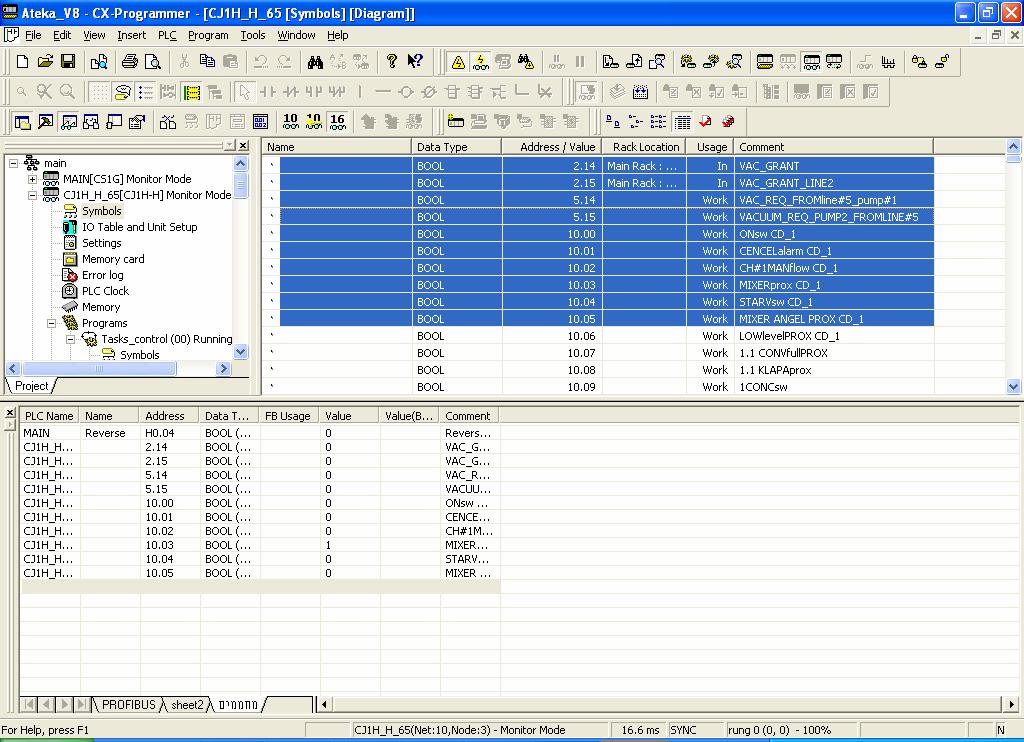The image size is (1024, 742).
Task: Open the workspace pane dropdown arrow
Action: (229, 145)
